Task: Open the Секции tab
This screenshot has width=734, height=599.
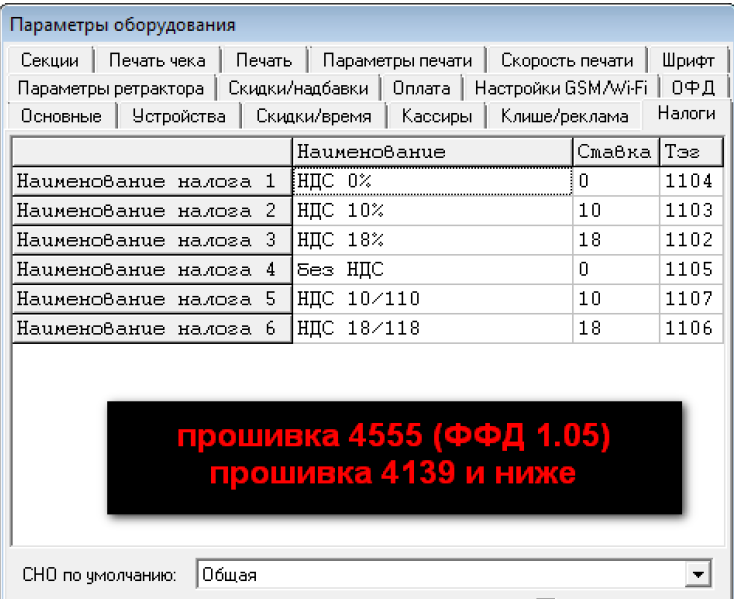Action: pyautogui.click(x=50, y=60)
